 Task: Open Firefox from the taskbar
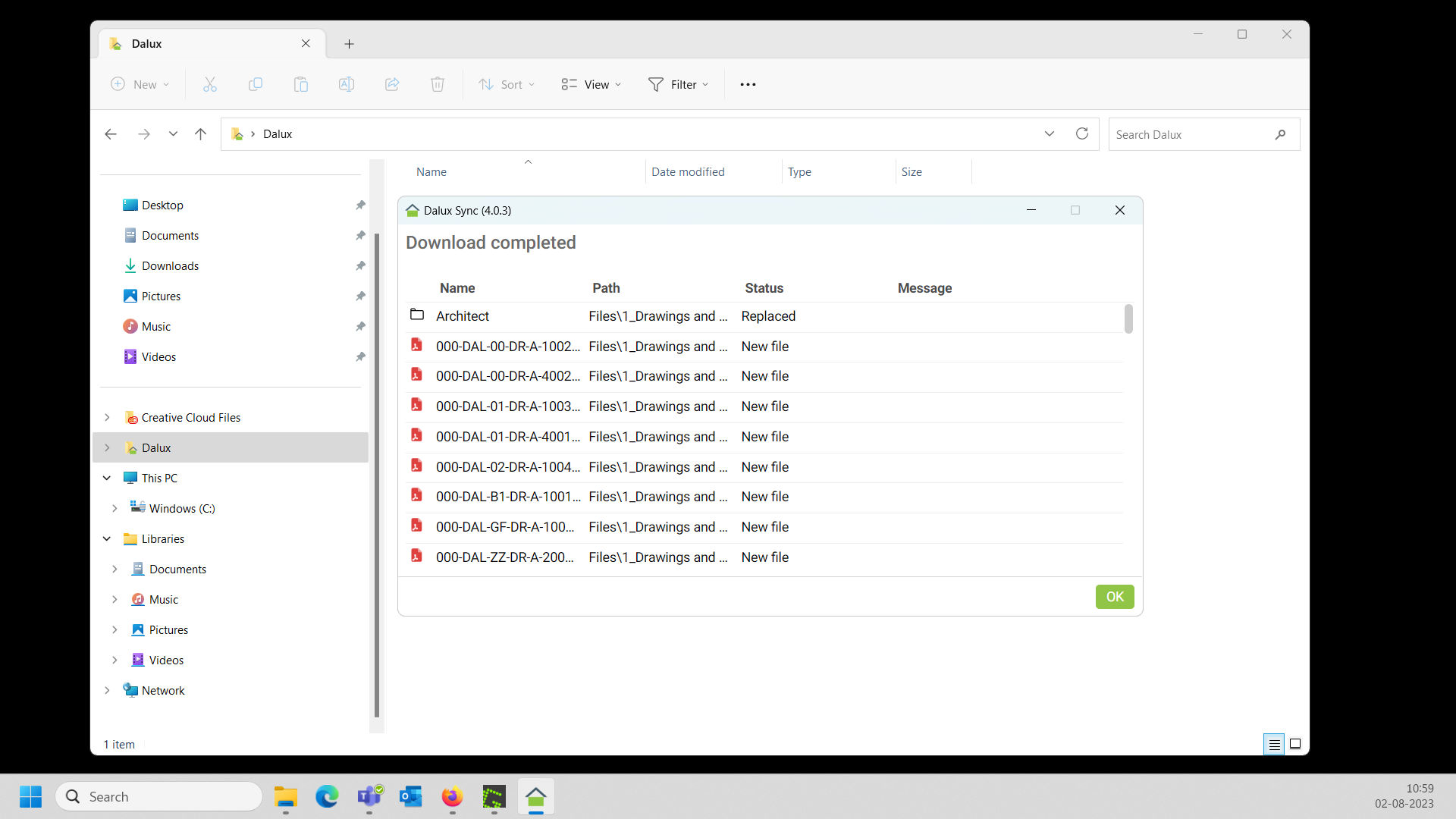coord(452,797)
